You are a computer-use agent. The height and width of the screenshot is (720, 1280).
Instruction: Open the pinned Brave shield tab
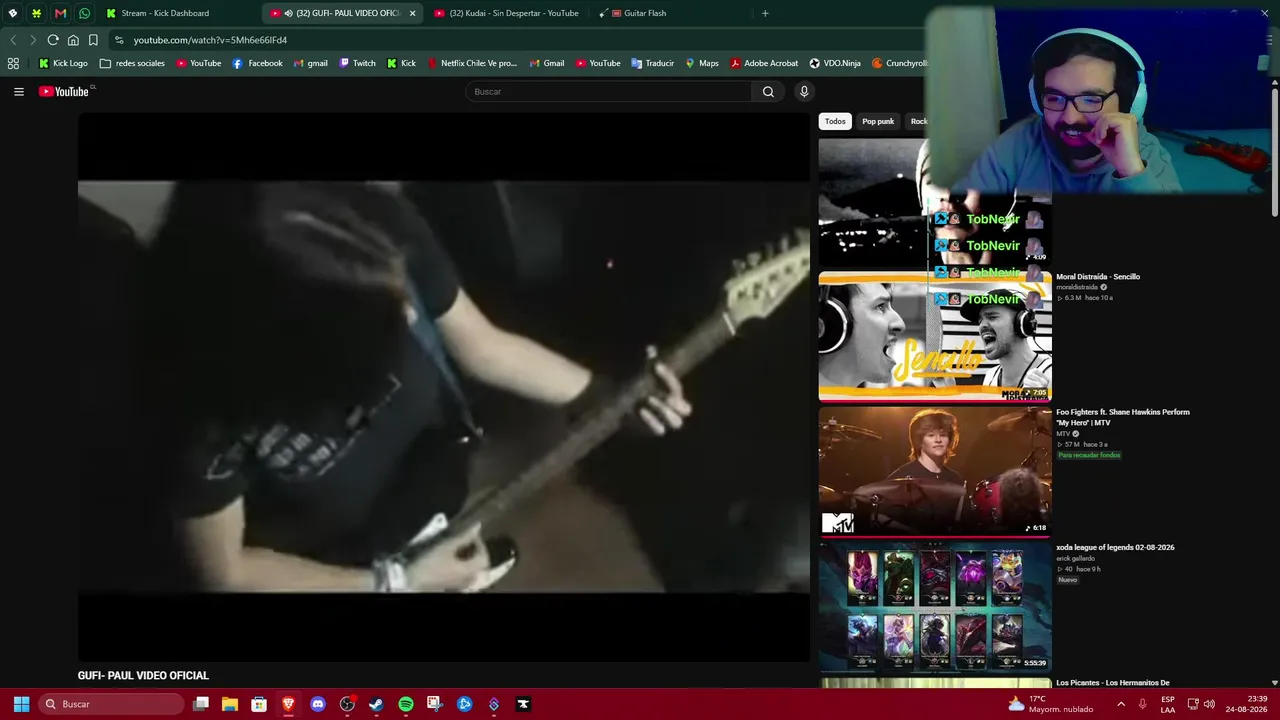coord(12,13)
